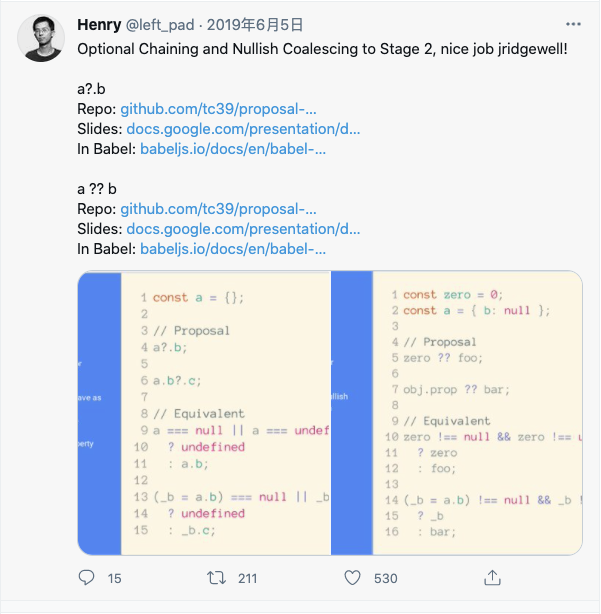Screen dimensions: 601x614
Task: Click the reply comment icon
Action: pyautogui.click(x=87, y=578)
